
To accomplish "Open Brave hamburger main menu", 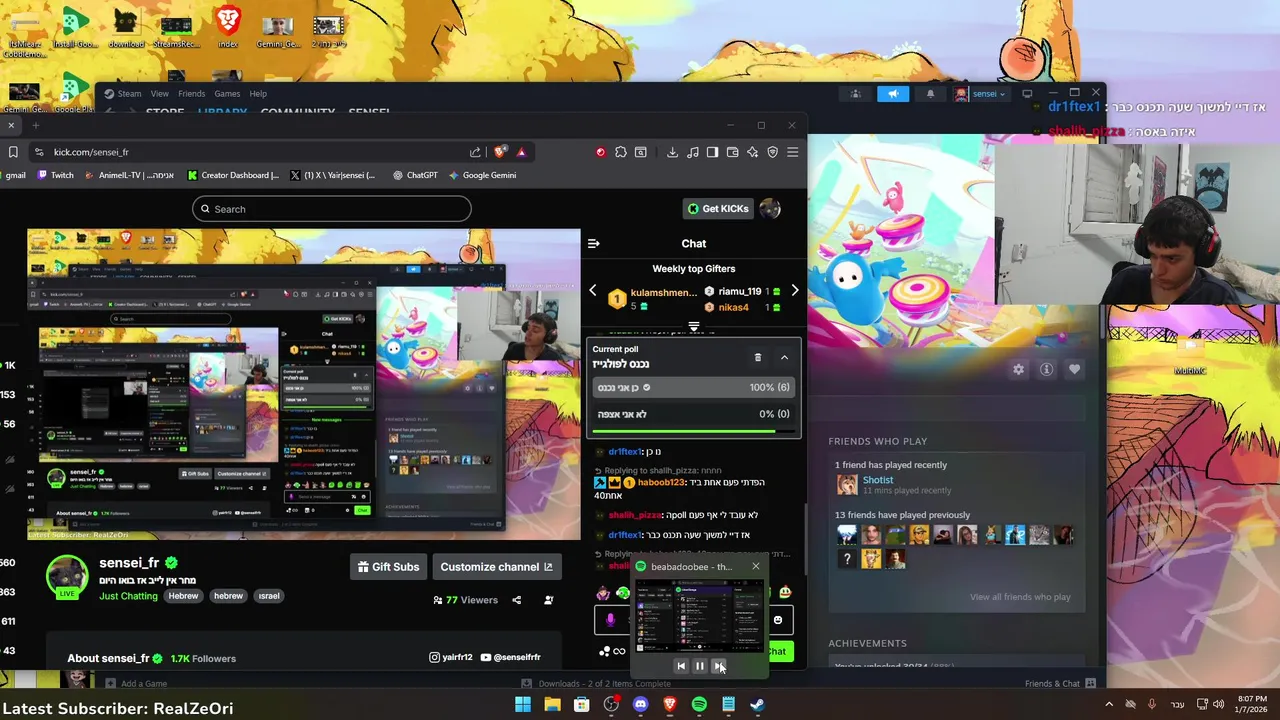I will coord(792,152).
